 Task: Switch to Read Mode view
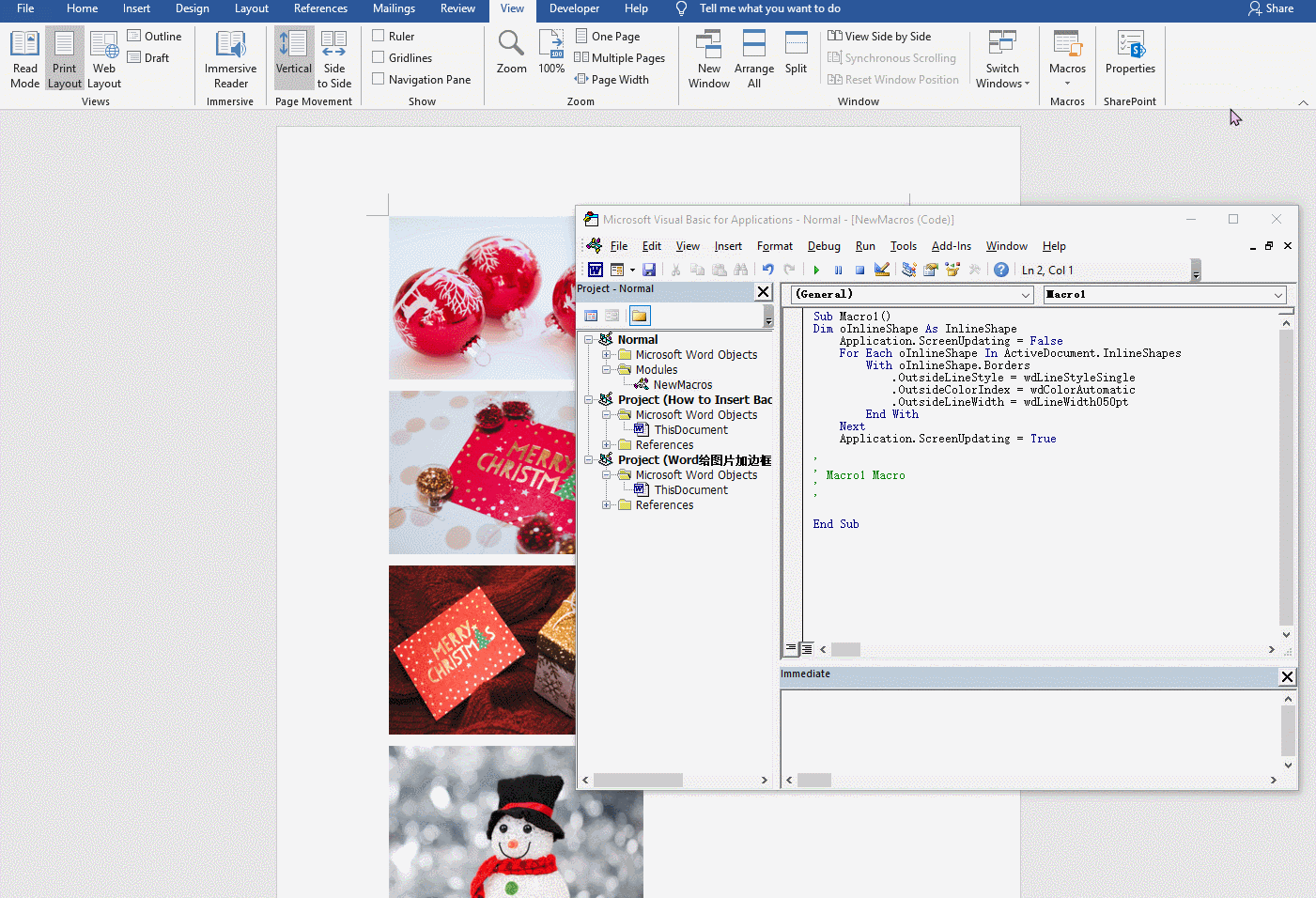click(x=25, y=59)
